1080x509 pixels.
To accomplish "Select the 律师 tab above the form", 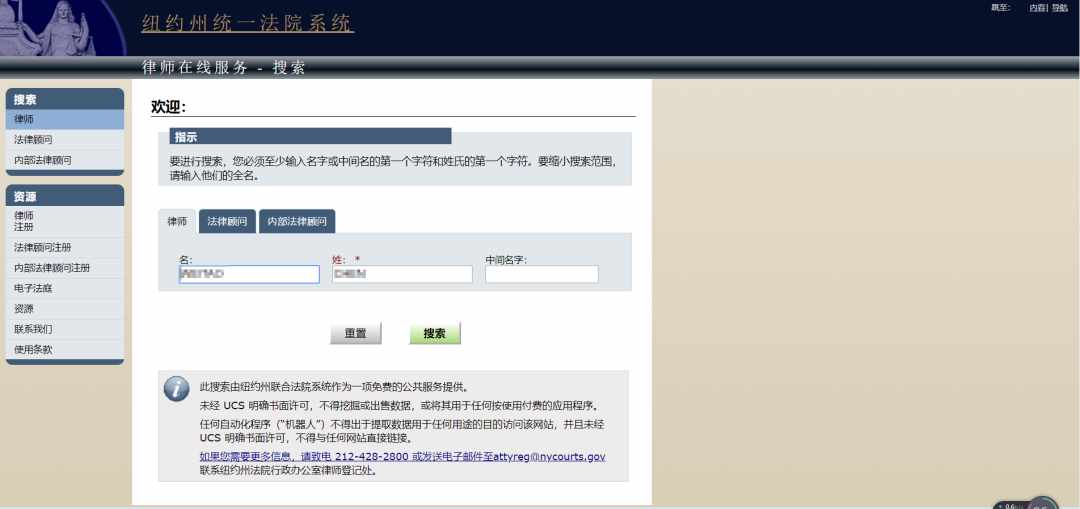I will pos(177,221).
